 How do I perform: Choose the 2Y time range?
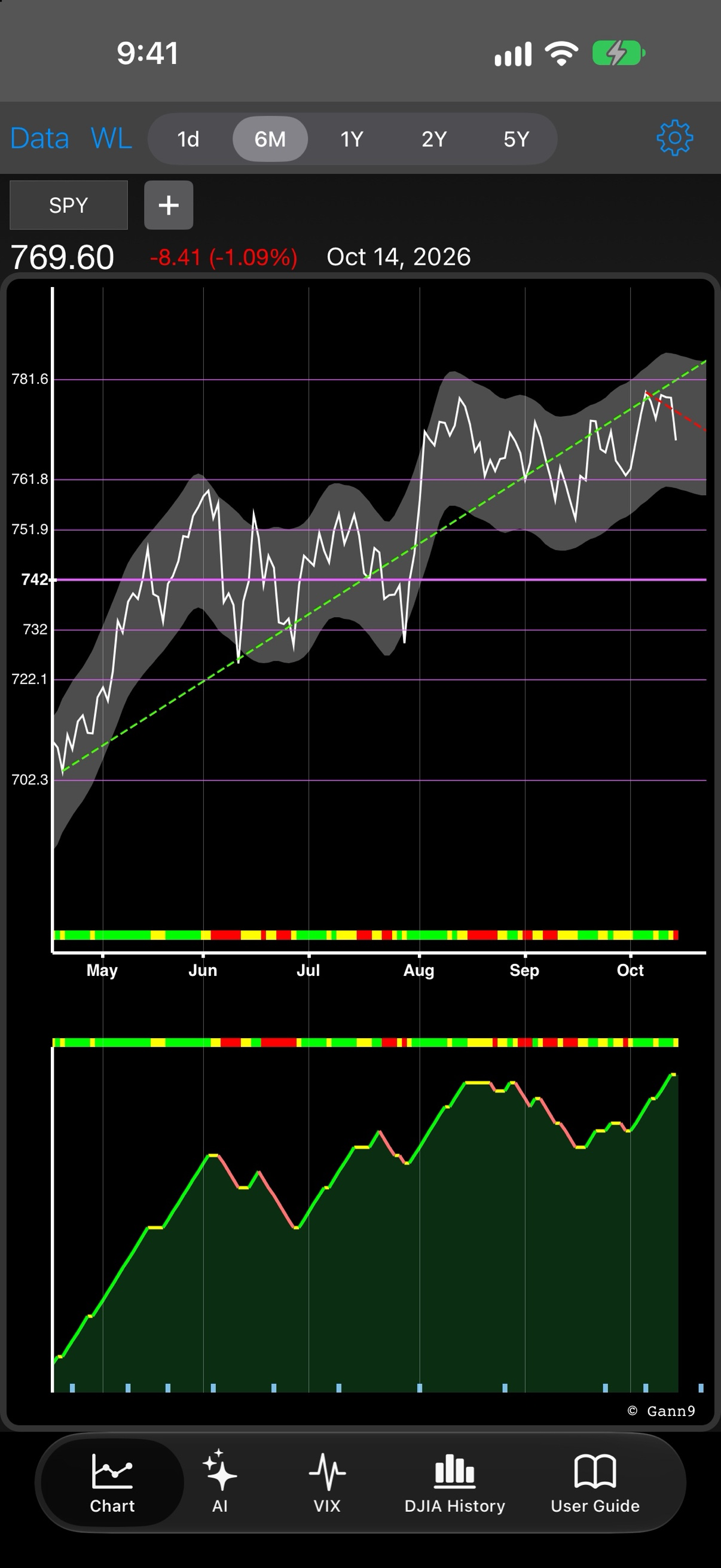point(434,139)
